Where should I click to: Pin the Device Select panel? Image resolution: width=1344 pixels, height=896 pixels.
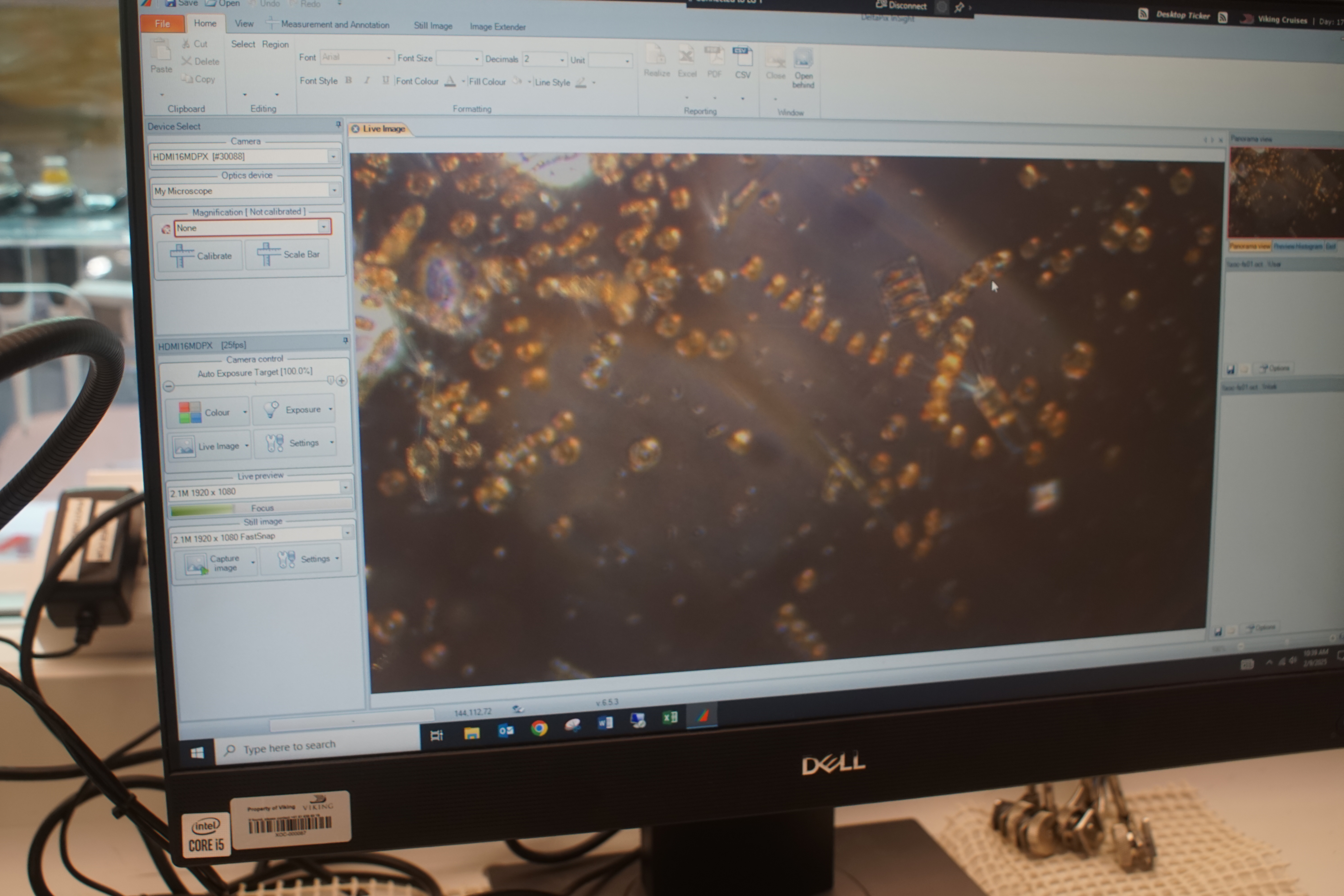pos(338,125)
